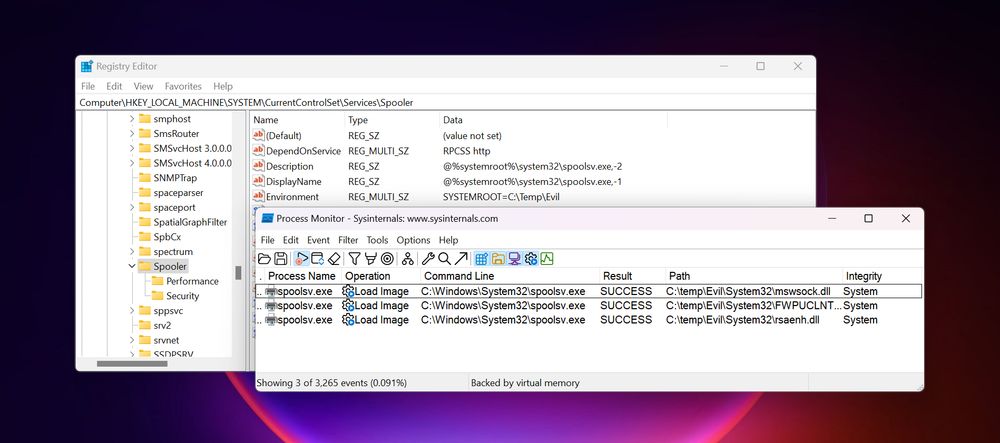Click the registry tree vertical scrollbar thumb
The width and height of the screenshot is (1000, 443).
[x=239, y=273]
